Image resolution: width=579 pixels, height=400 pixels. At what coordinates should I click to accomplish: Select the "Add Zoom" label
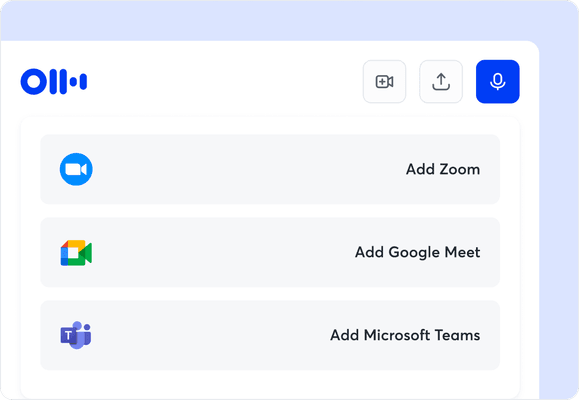[443, 169]
